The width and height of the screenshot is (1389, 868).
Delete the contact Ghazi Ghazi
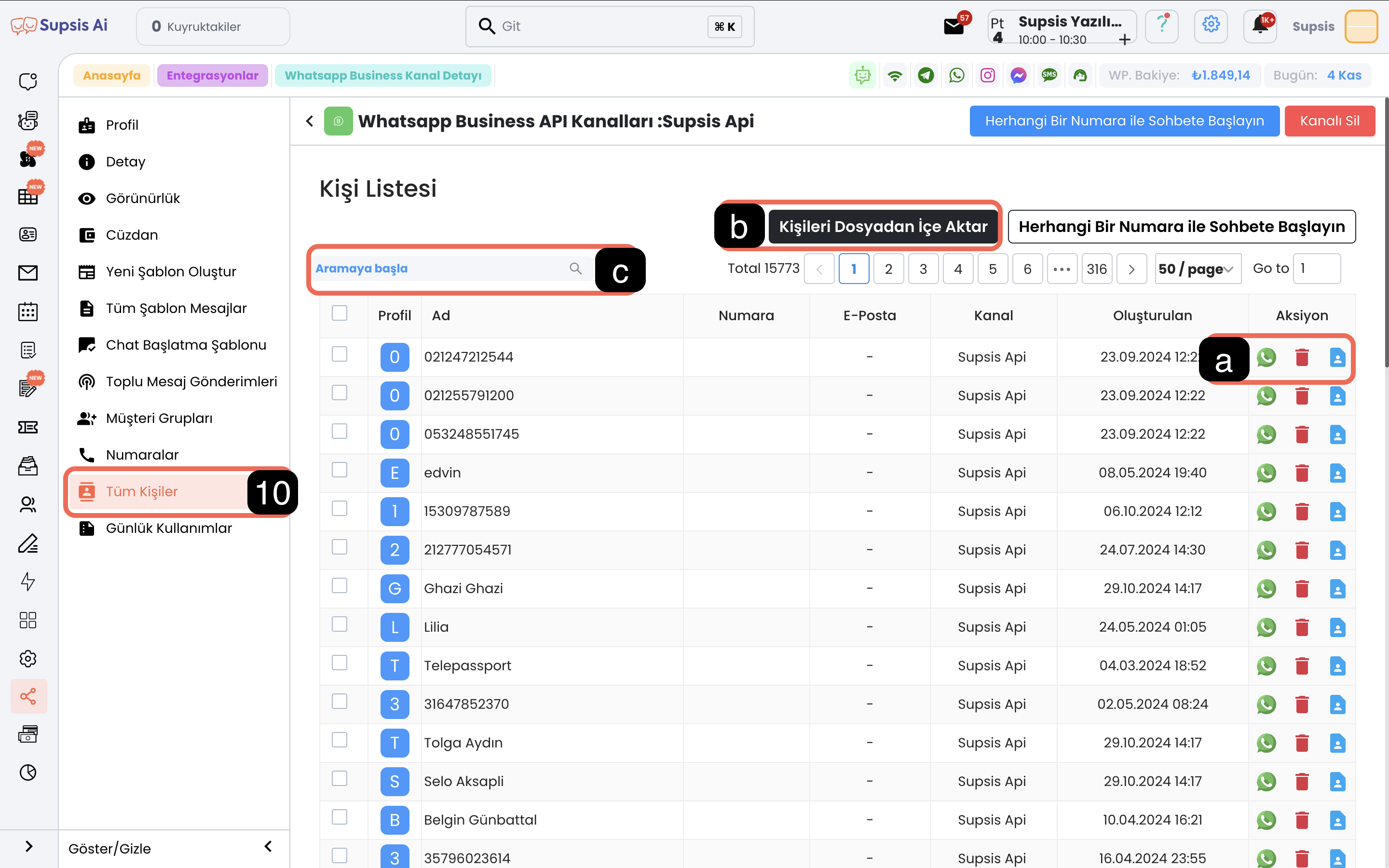point(1302,588)
